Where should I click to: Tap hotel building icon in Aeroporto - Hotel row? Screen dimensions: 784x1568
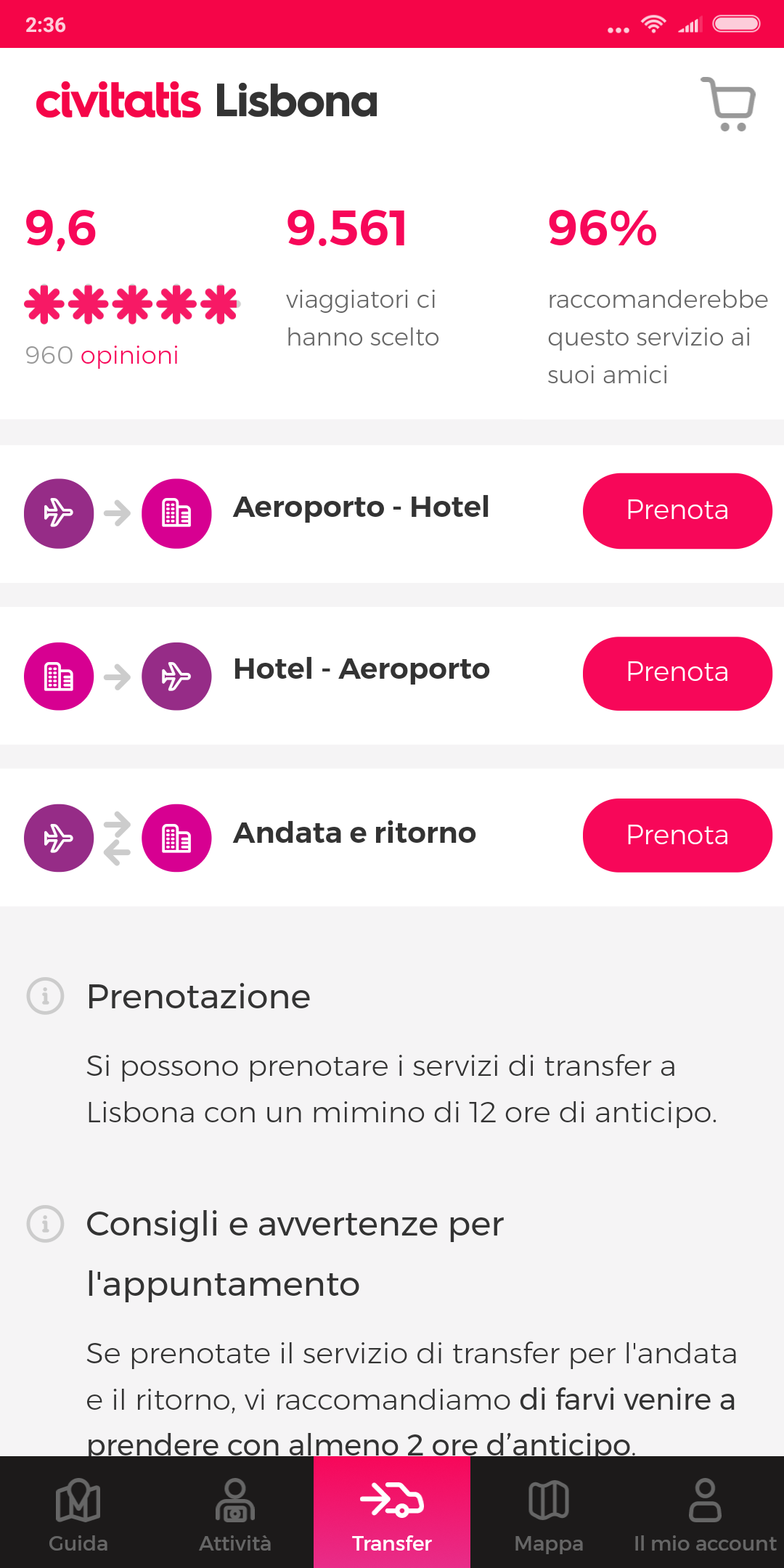point(176,513)
